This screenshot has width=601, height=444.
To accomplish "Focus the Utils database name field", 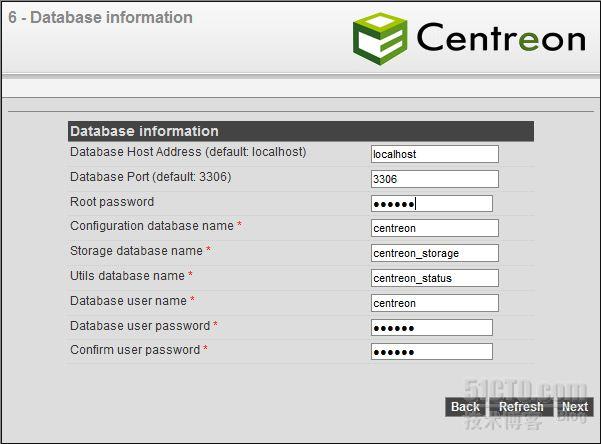I will click(x=434, y=278).
